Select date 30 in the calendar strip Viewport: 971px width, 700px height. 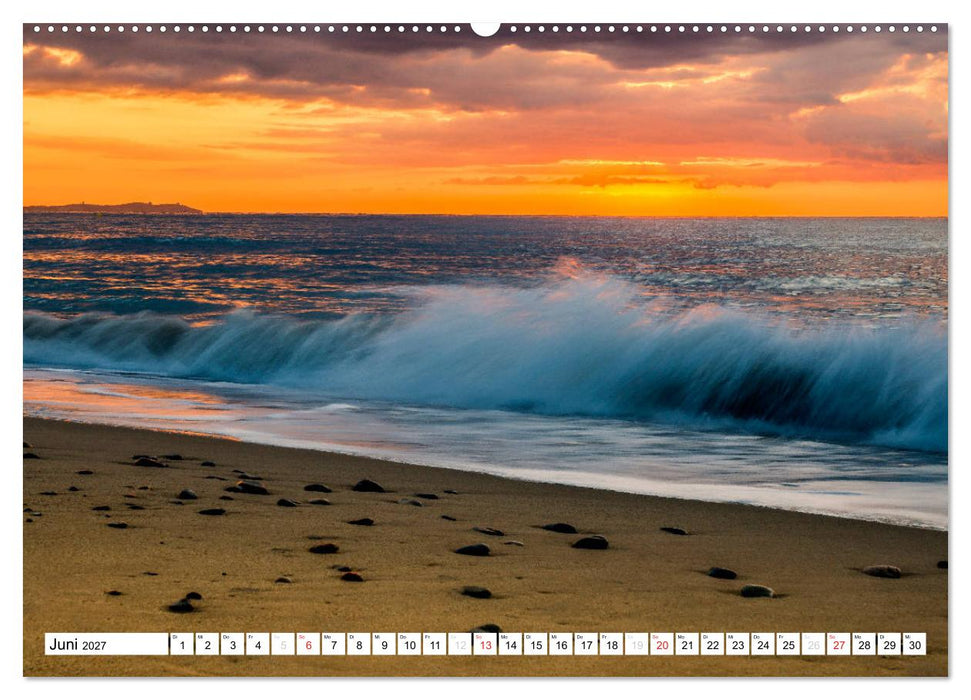(915, 644)
